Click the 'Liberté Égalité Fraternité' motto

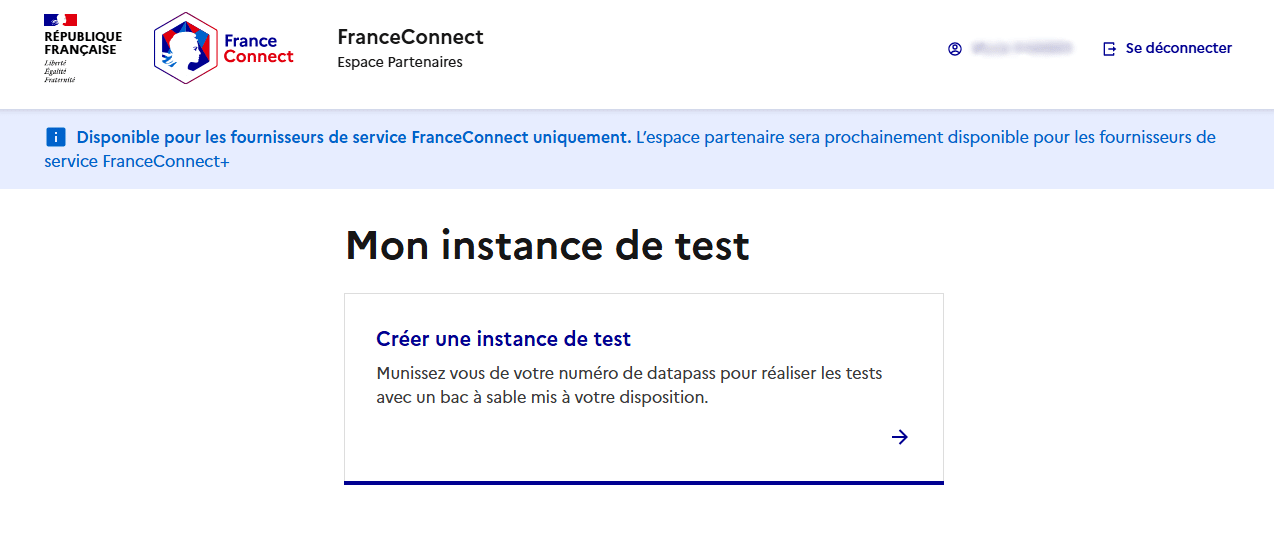coord(59,71)
